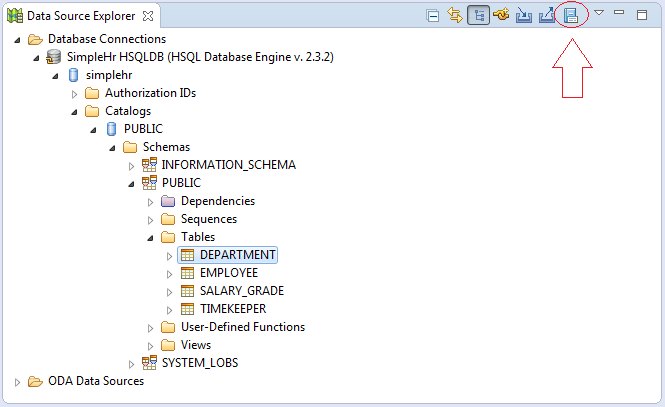Screen dimensions: 665x407
Task: Select the Dependencies label
Action: coord(218,201)
